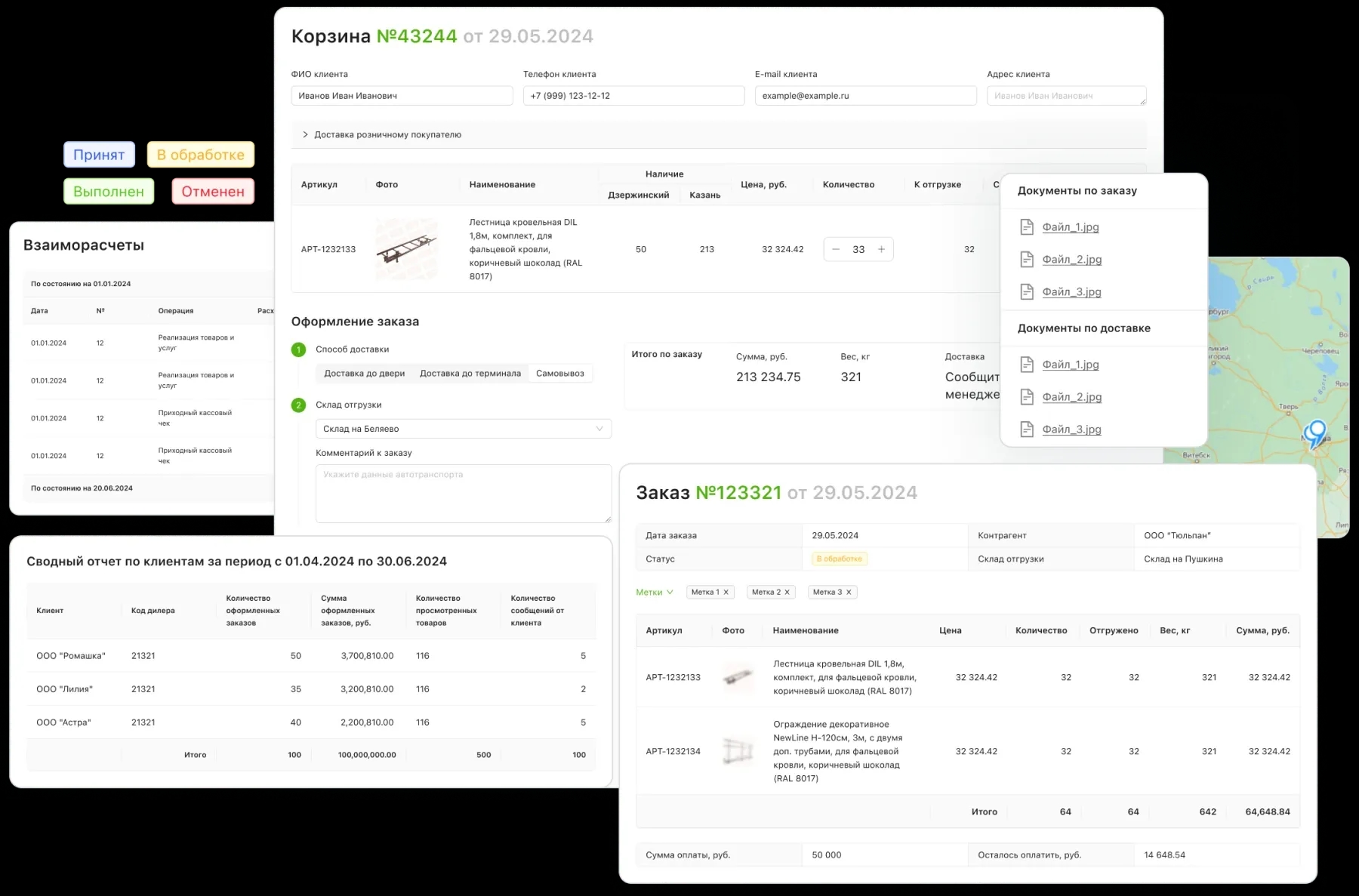Remove tag Метка 2 with its X

[x=787, y=593]
